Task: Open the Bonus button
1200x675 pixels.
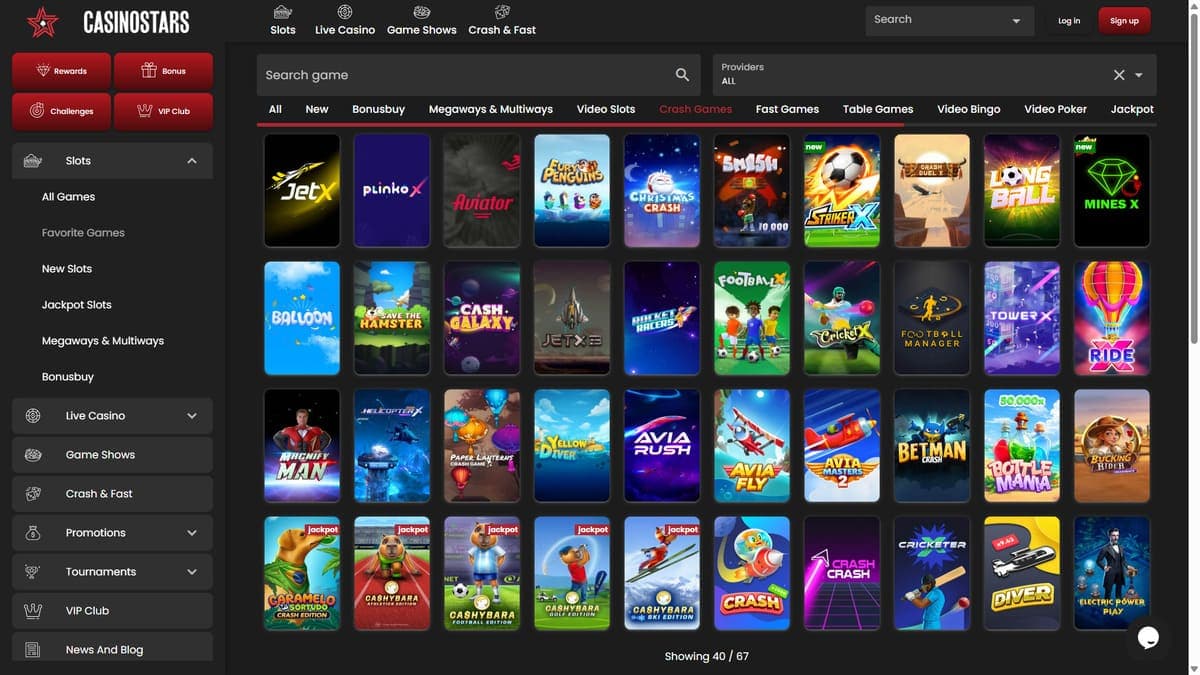Action: click(x=163, y=71)
